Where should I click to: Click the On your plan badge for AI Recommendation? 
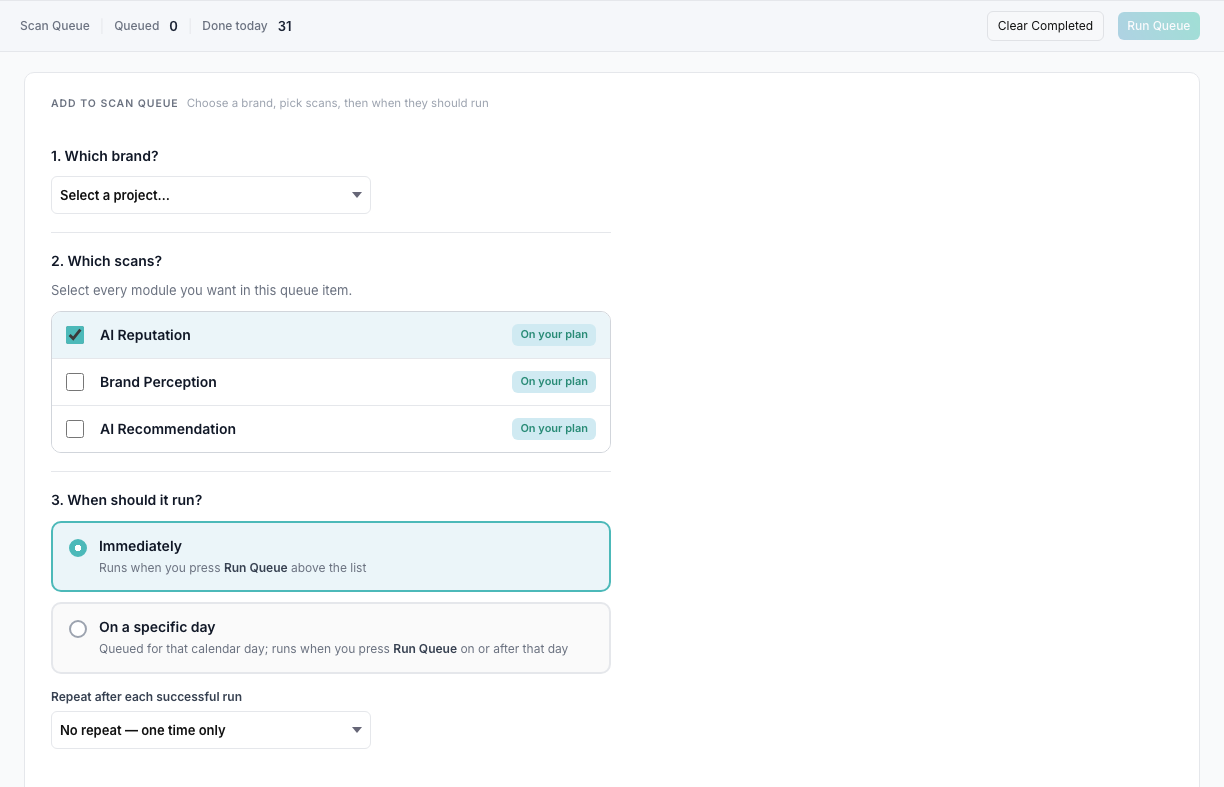tap(554, 429)
